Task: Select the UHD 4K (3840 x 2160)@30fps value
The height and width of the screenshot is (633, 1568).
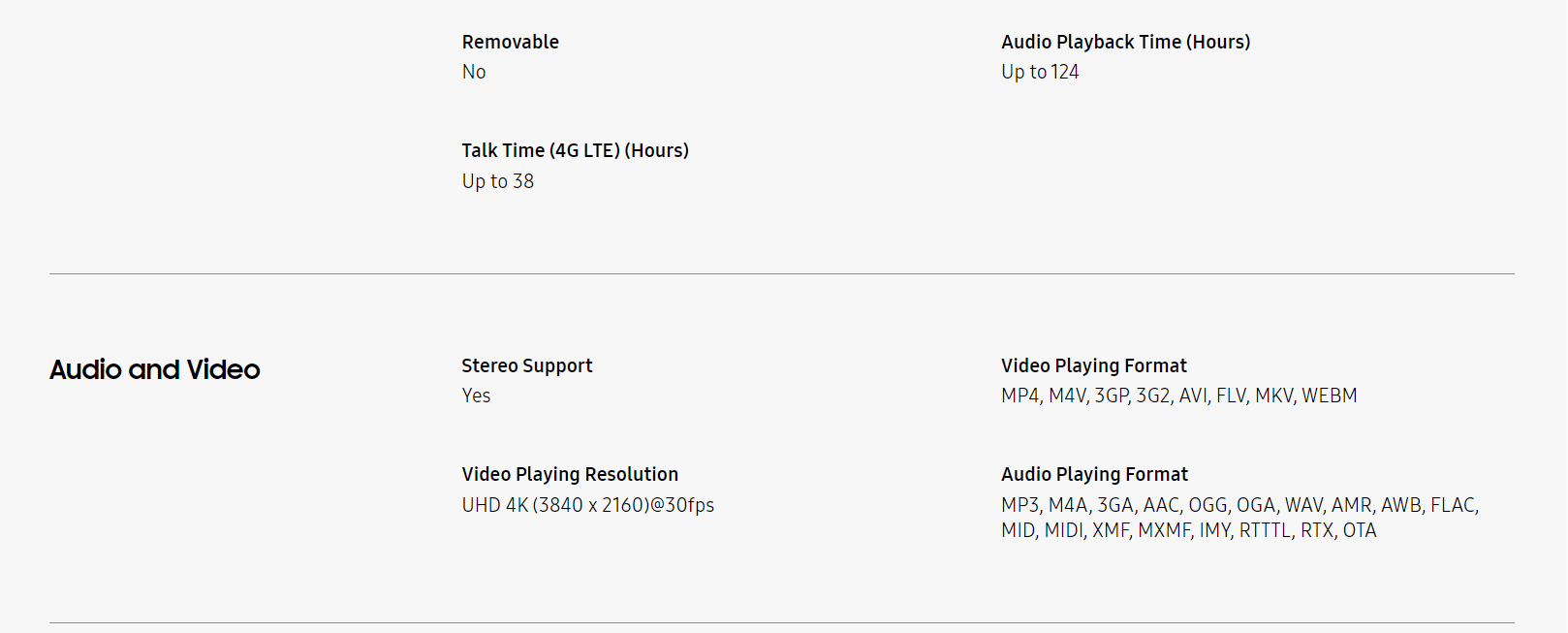Action: tap(587, 505)
